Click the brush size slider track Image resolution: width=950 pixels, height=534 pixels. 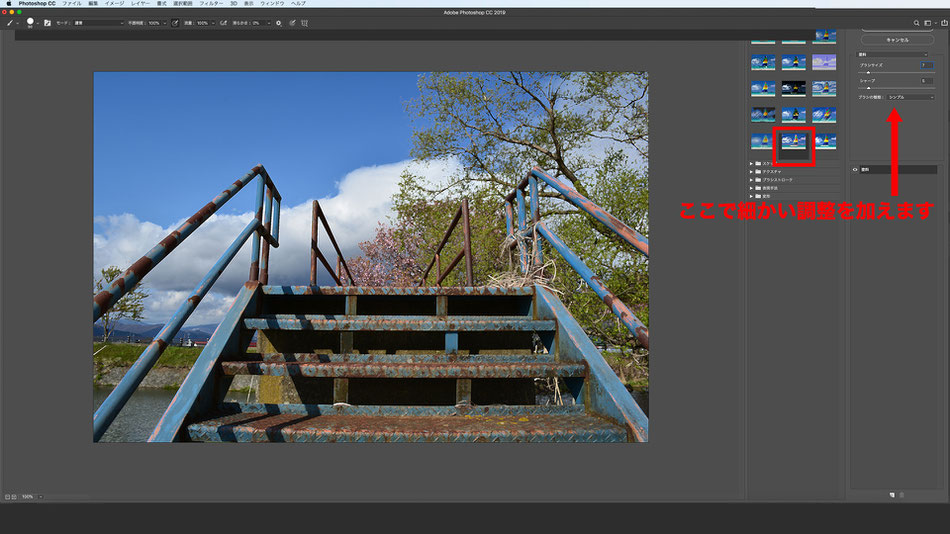(895, 72)
